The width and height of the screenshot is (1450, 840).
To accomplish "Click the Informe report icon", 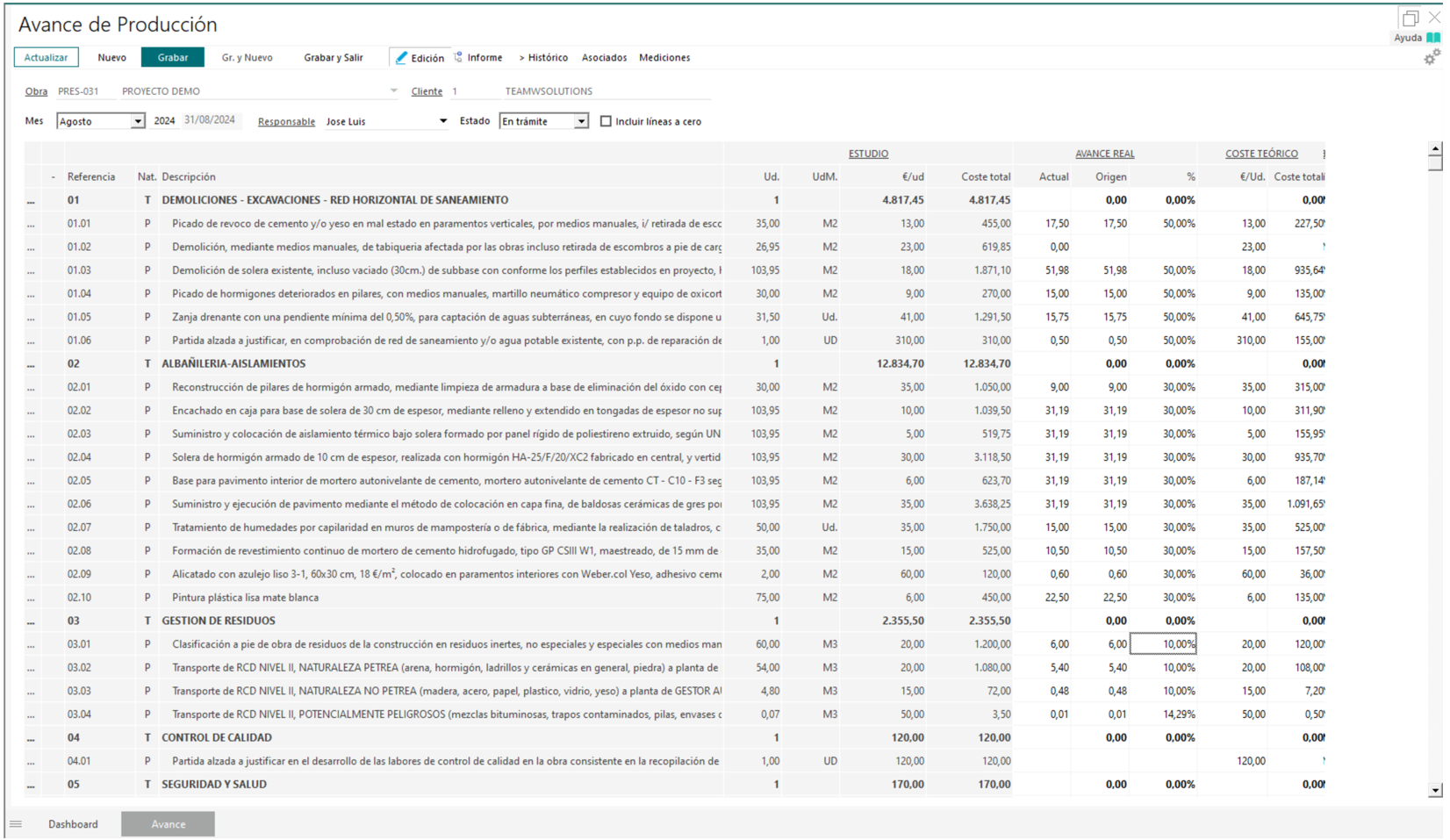I will coord(458,57).
